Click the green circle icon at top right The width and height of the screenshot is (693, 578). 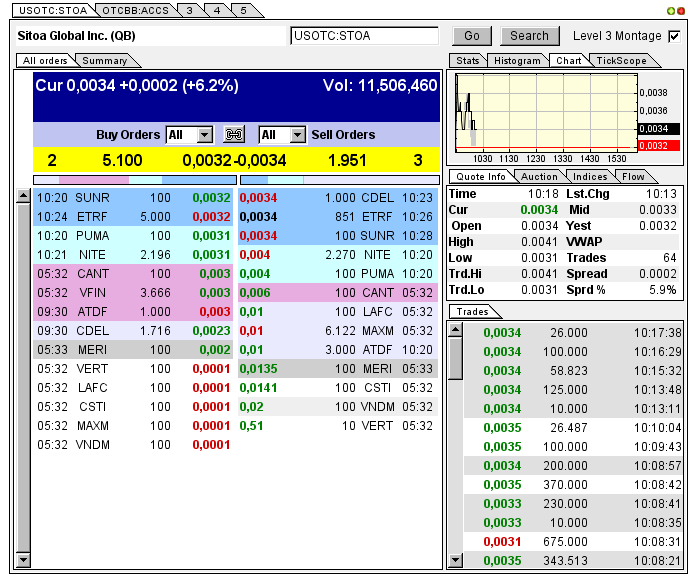(x=670, y=11)
